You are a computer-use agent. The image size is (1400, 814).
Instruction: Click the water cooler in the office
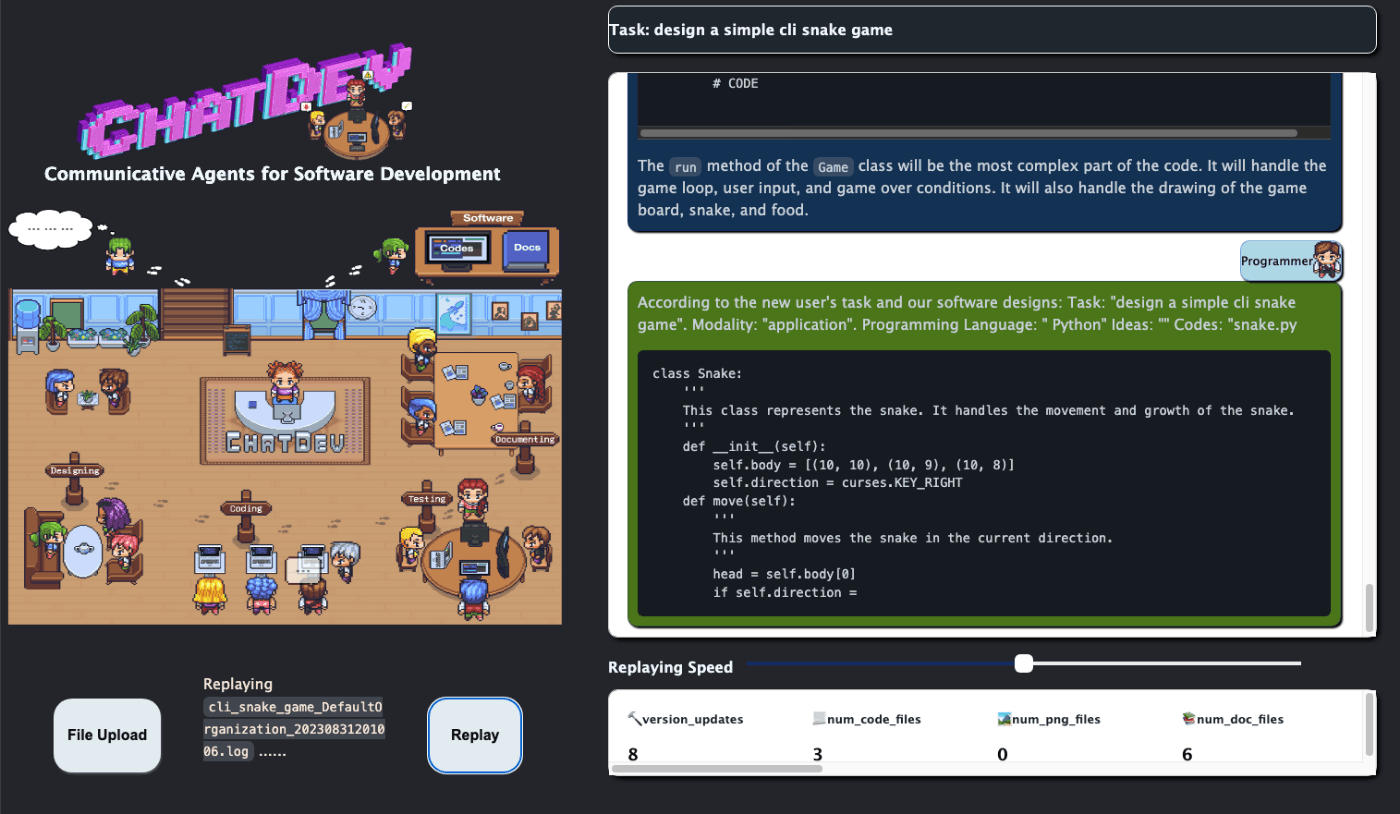pos(28,325)
